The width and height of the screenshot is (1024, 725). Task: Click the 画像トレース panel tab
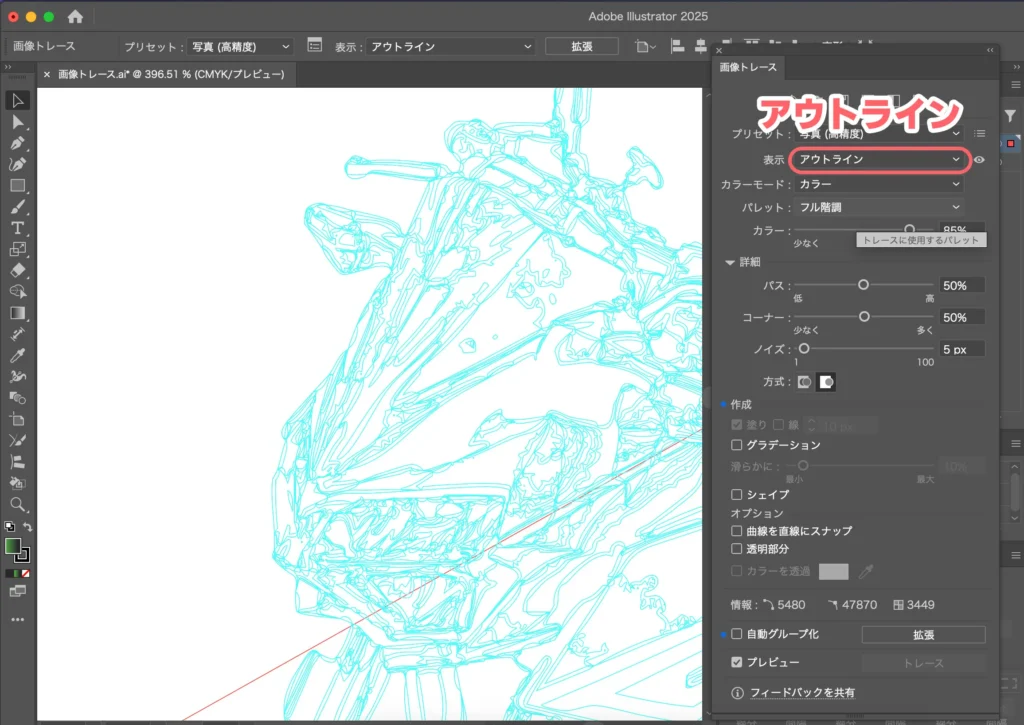pos(749,68)
